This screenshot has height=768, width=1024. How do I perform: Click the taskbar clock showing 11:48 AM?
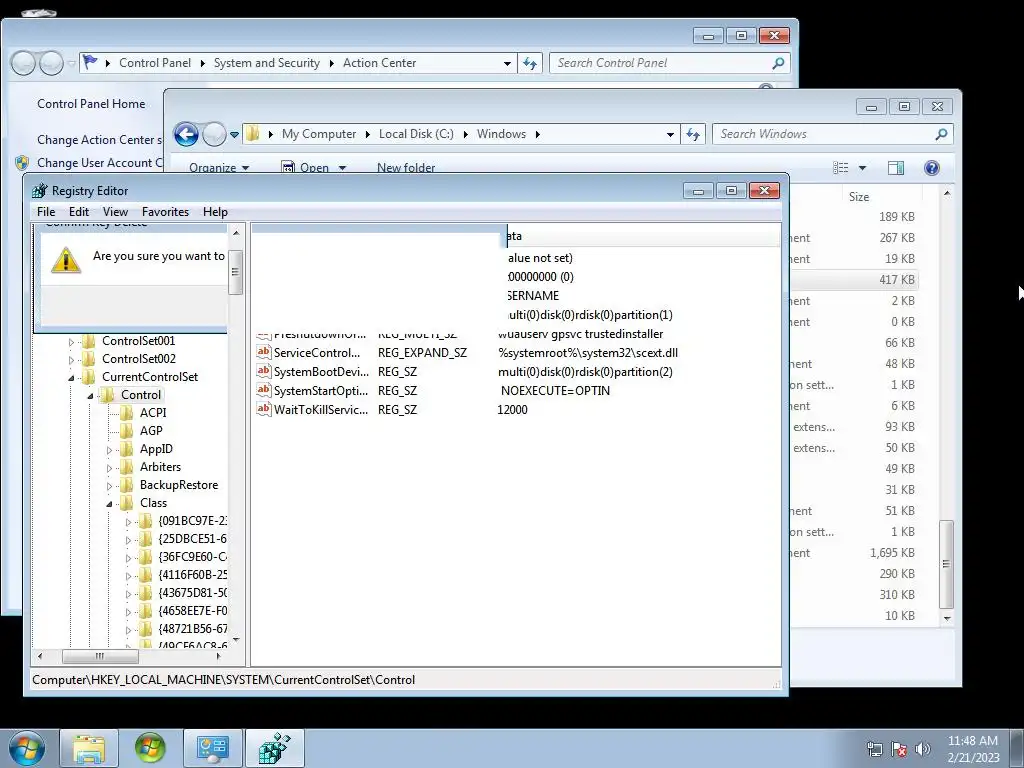(973, 749)
